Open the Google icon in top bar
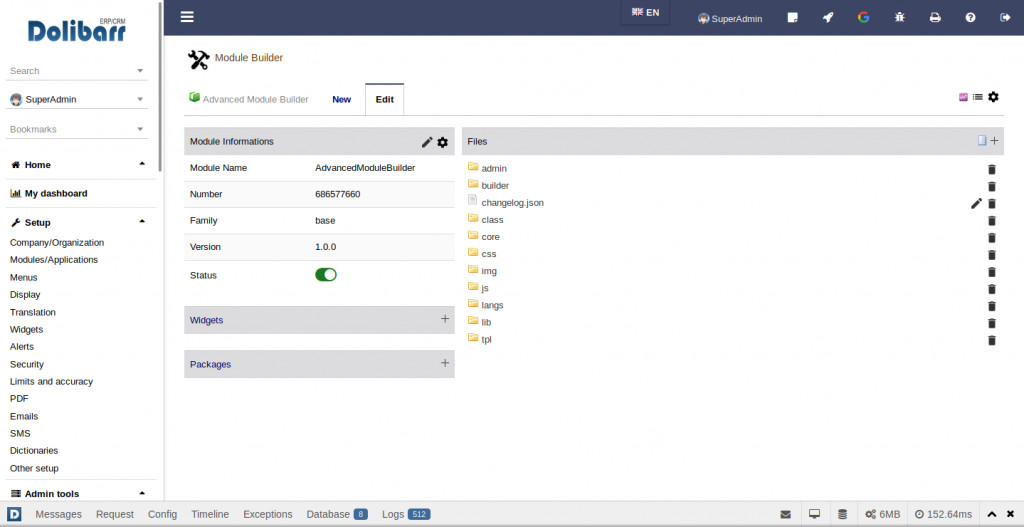This screenshot has height=527, width=1024. point(863,18)
